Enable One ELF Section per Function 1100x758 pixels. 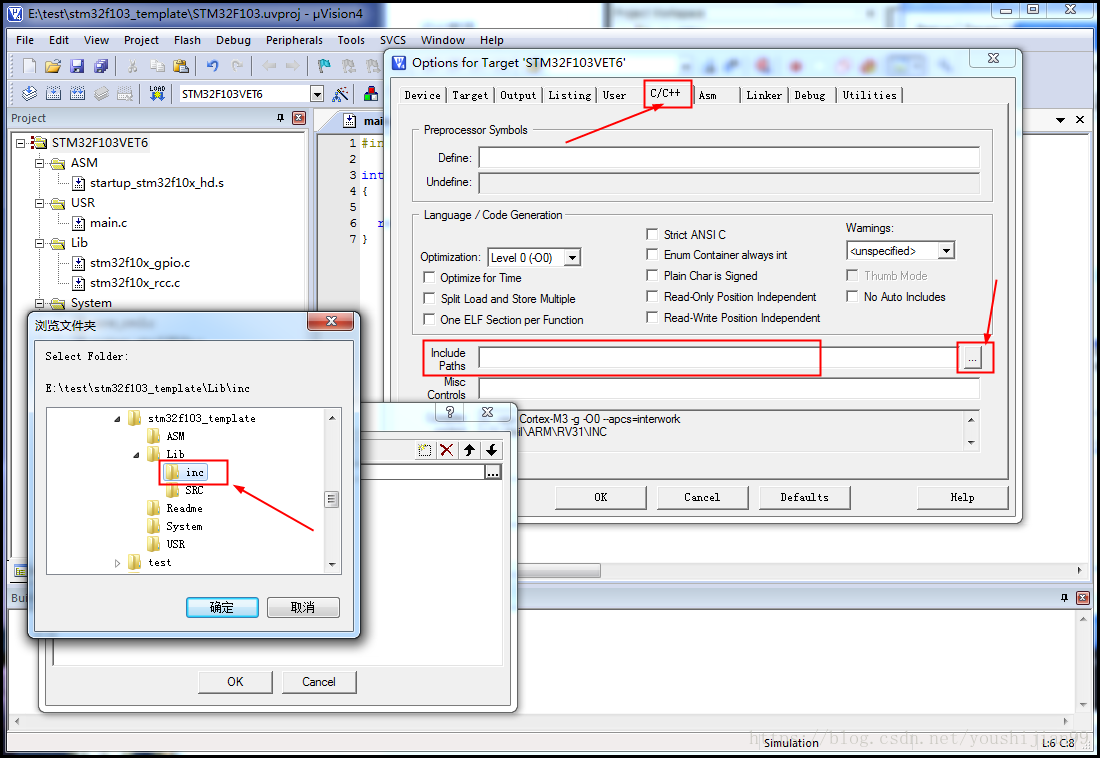(429, 319)
